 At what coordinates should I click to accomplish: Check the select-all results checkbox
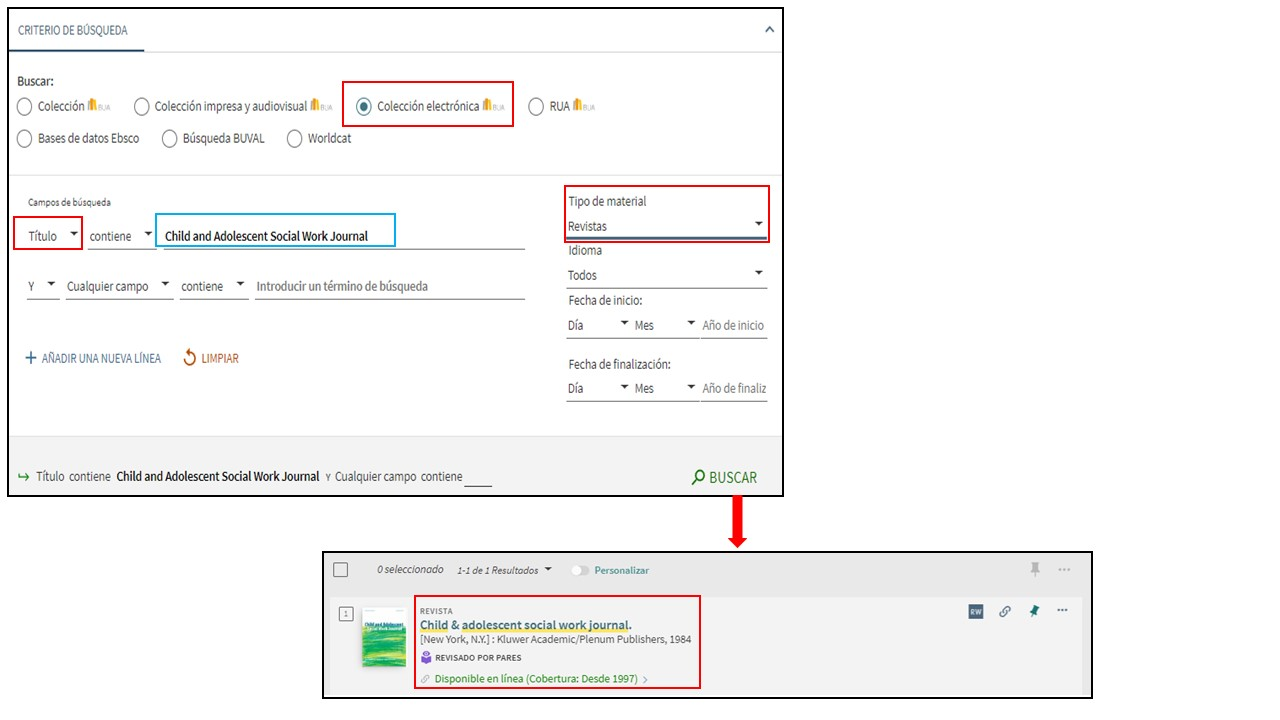(x=341, y=570)
